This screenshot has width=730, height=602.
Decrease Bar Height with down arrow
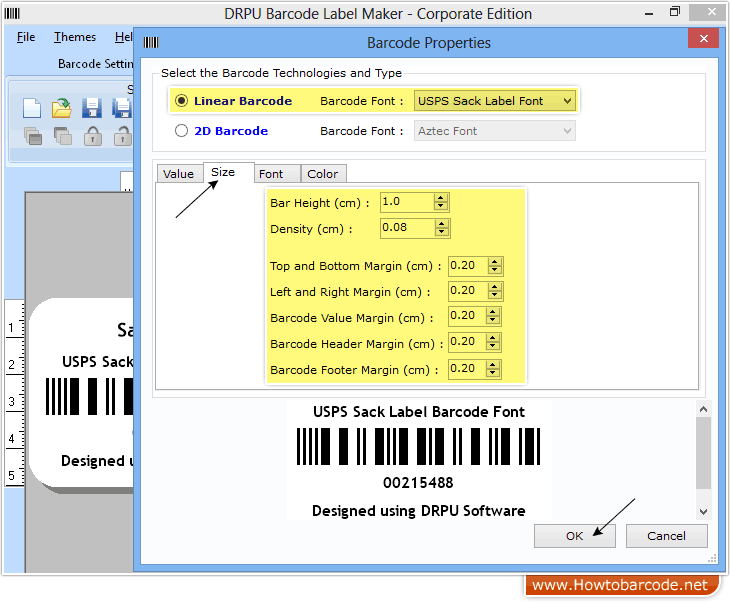click(440, 207)
